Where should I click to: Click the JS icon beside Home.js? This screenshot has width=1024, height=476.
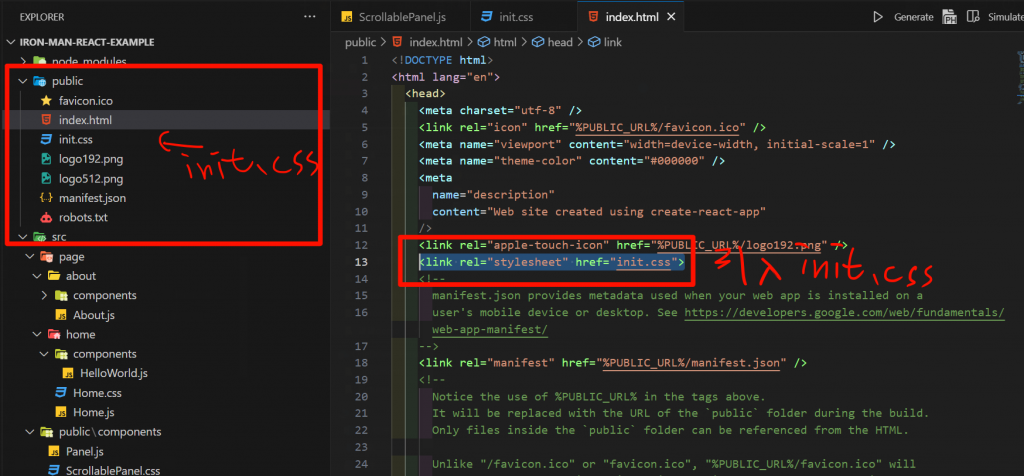pyautogui.click(x=61, y=412)
